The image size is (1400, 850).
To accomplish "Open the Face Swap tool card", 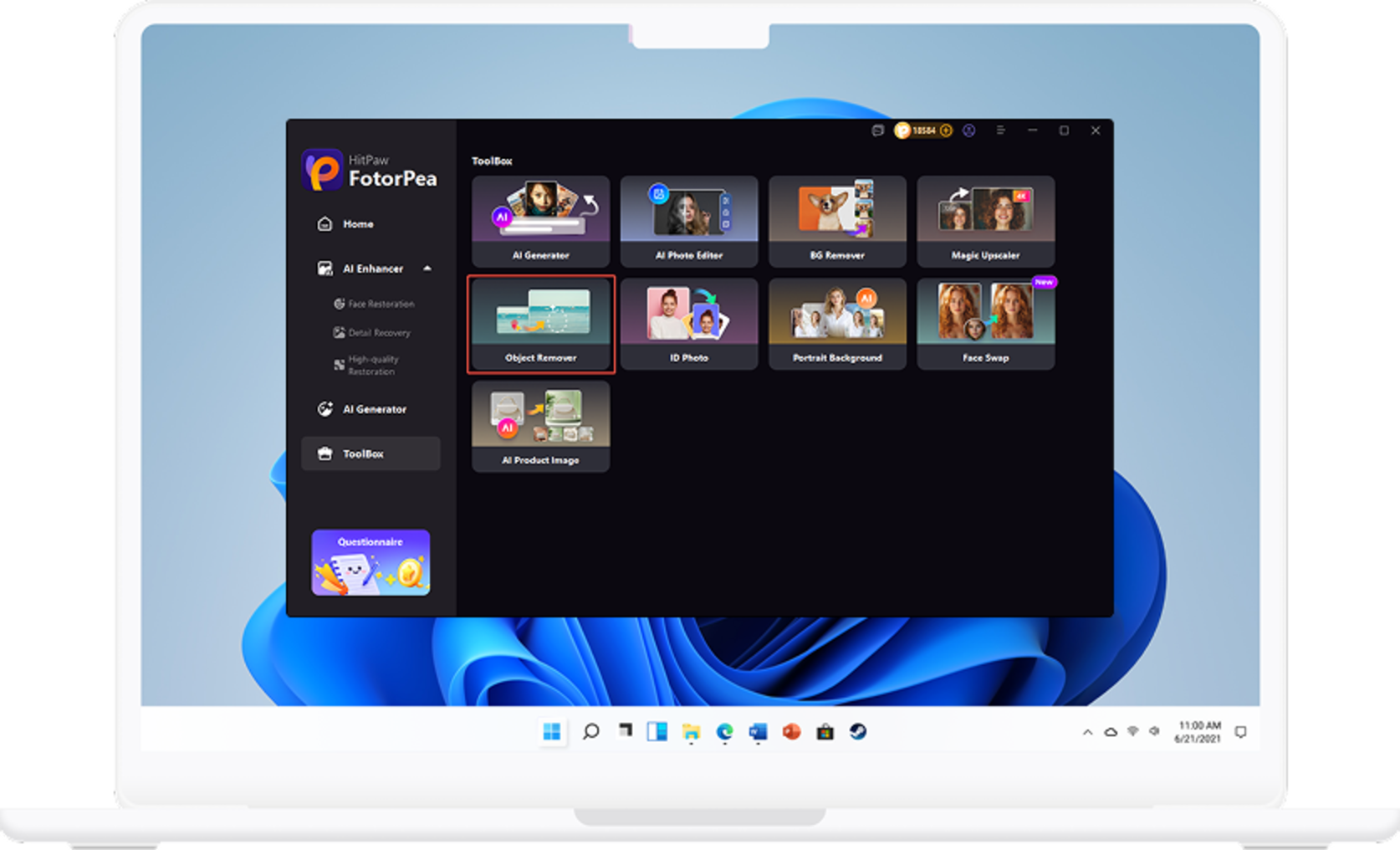I will pos(985,324).
